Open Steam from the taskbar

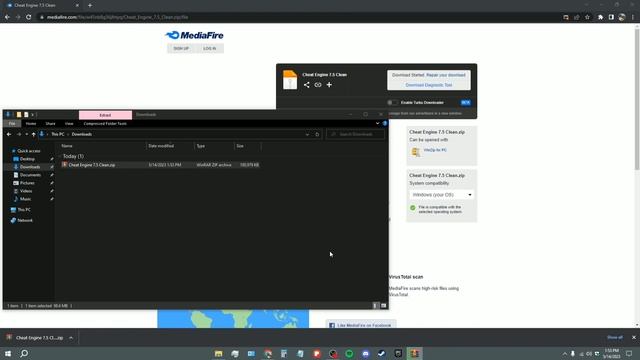click(382, 353)
